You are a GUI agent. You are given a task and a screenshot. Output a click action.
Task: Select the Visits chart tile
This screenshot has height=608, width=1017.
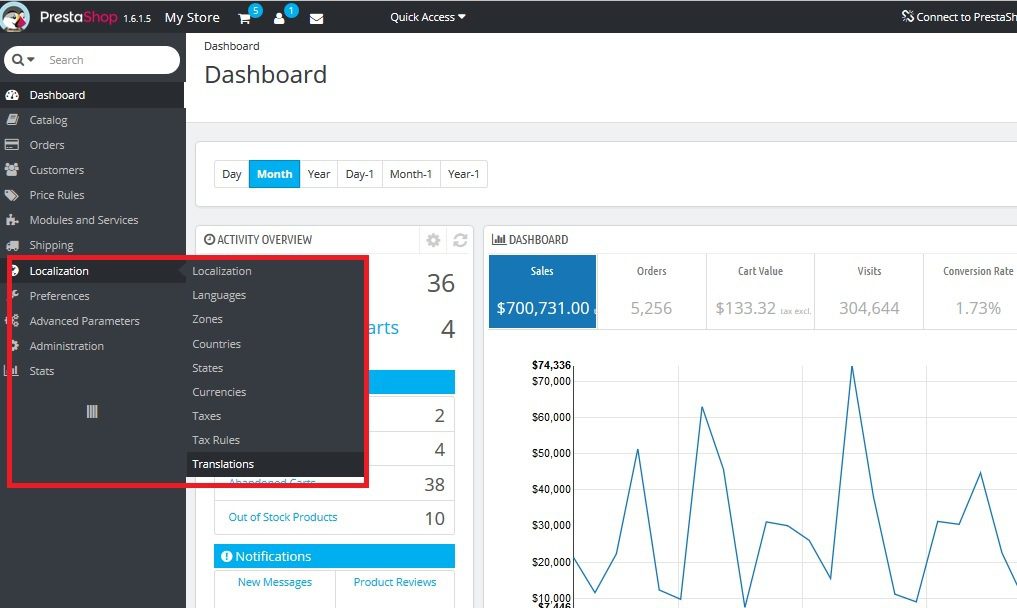[869, 291]
